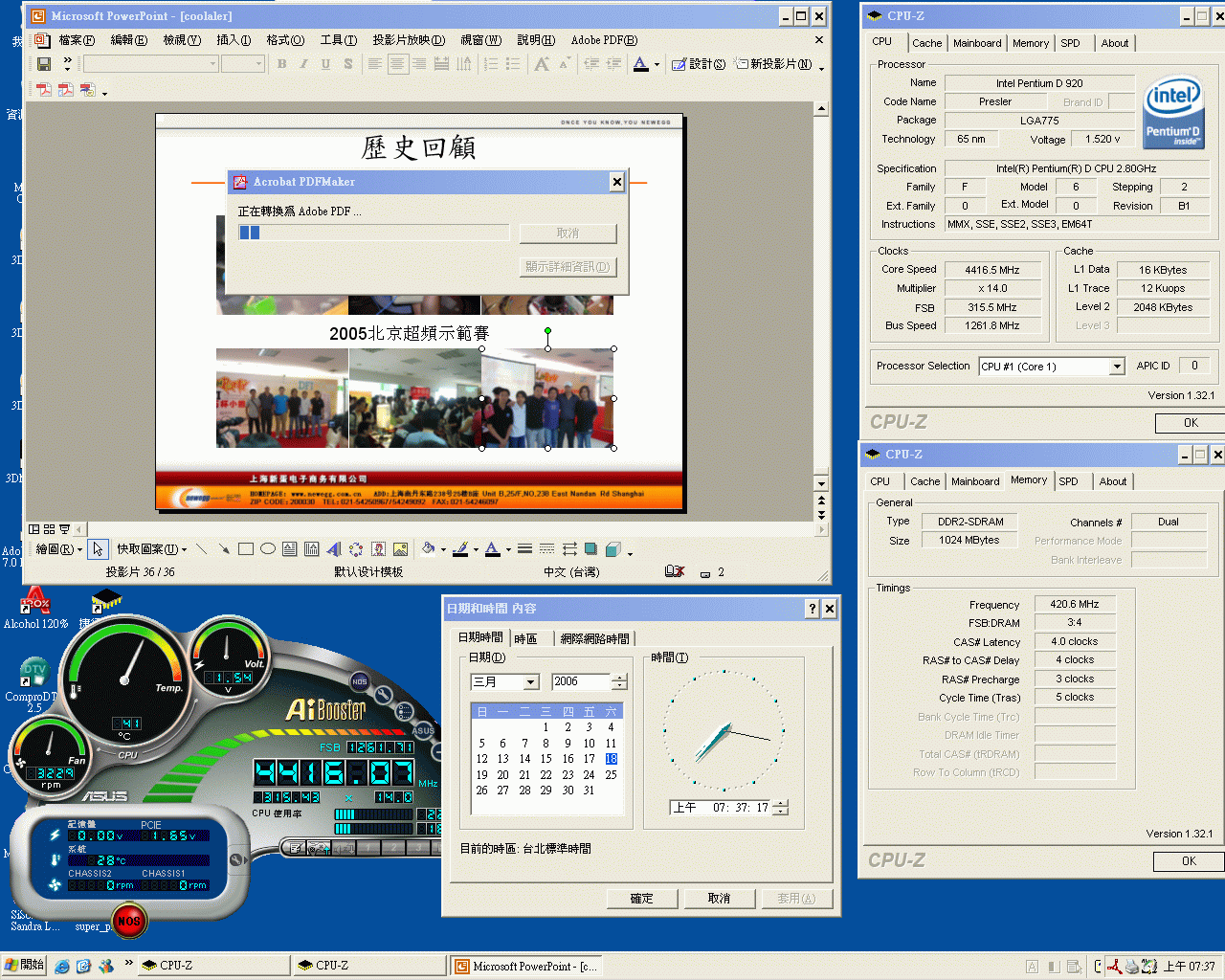This screenshot has width=1225, height=980.
Task: Click the 設計 Design button
Action: tap(698, 64)
